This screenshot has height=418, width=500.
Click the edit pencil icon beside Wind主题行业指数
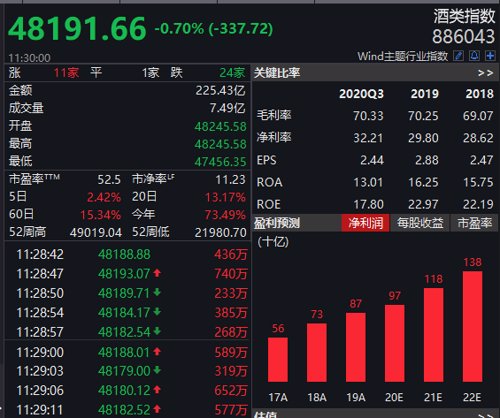point(459,56)
